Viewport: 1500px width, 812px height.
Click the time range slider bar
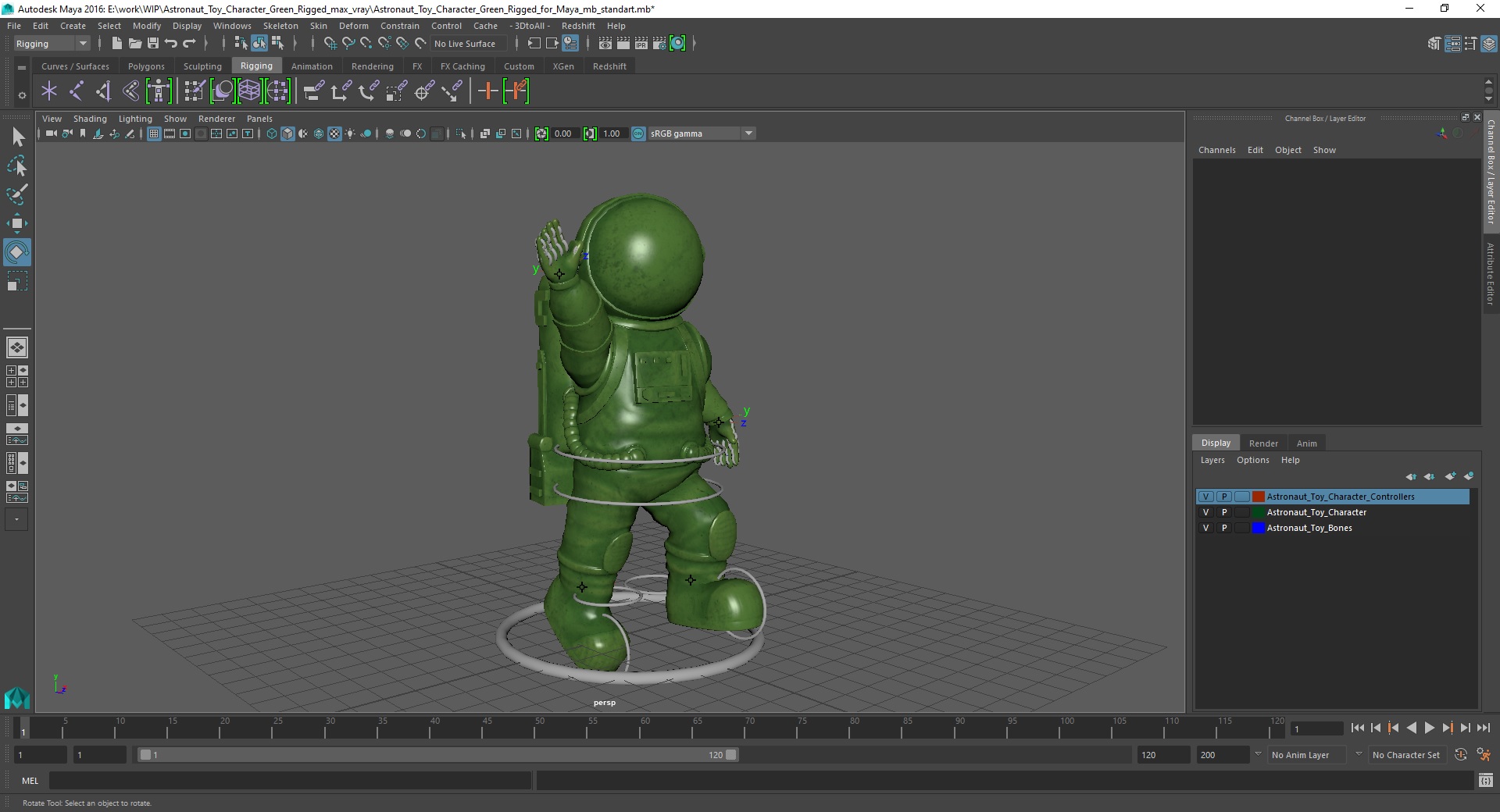pos(437,755)
